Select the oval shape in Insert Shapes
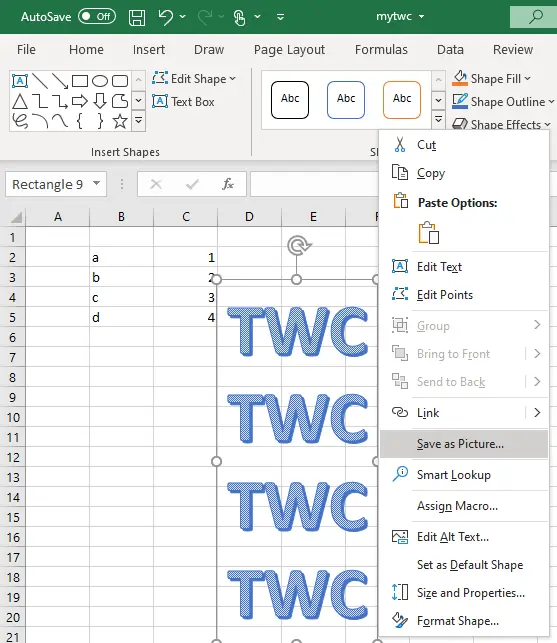Image resolution: width=557 pixels, height=643 pixels. pyautogui.click(x=100, y=81)
